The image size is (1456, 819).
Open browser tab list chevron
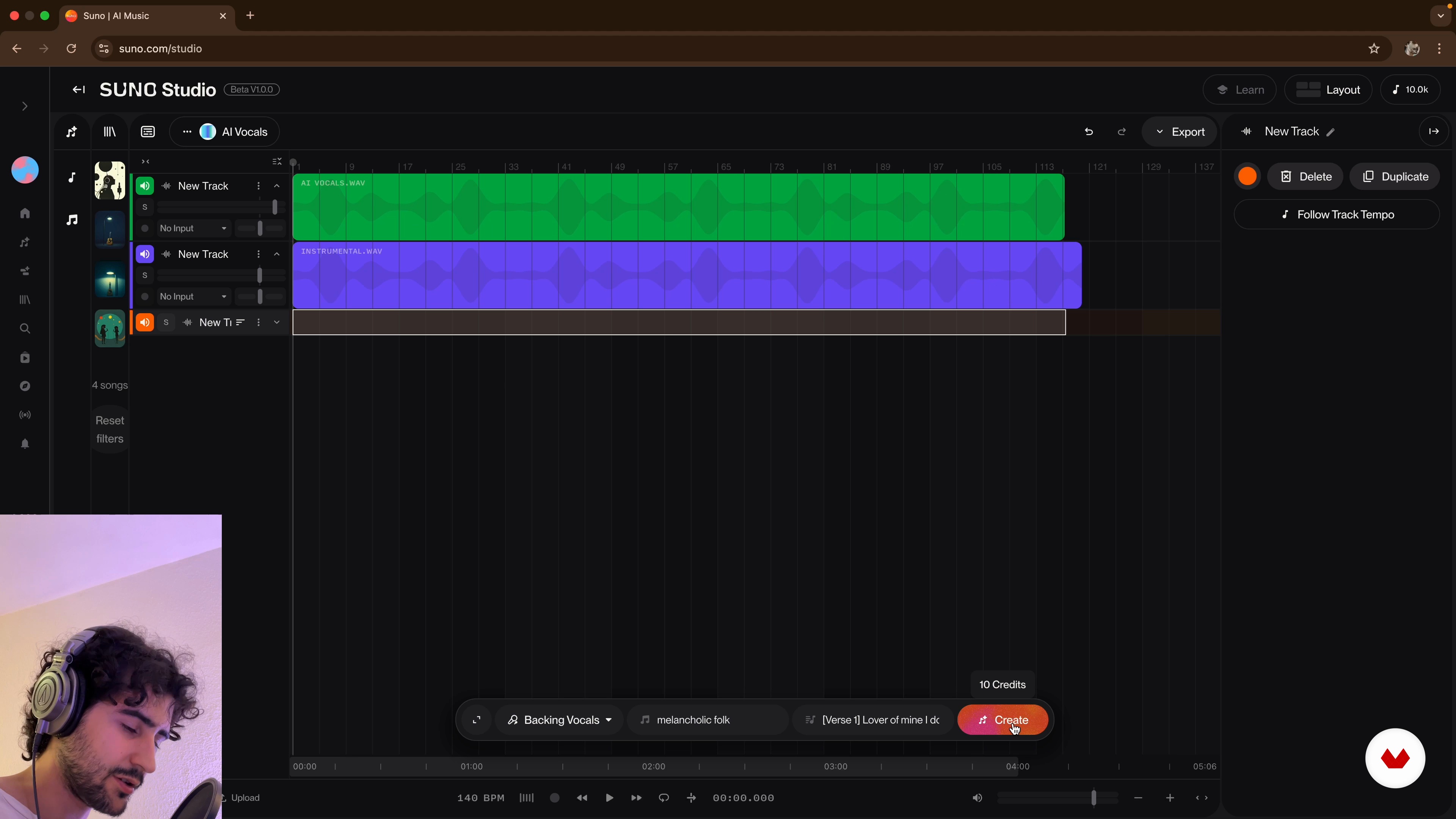1440,16
